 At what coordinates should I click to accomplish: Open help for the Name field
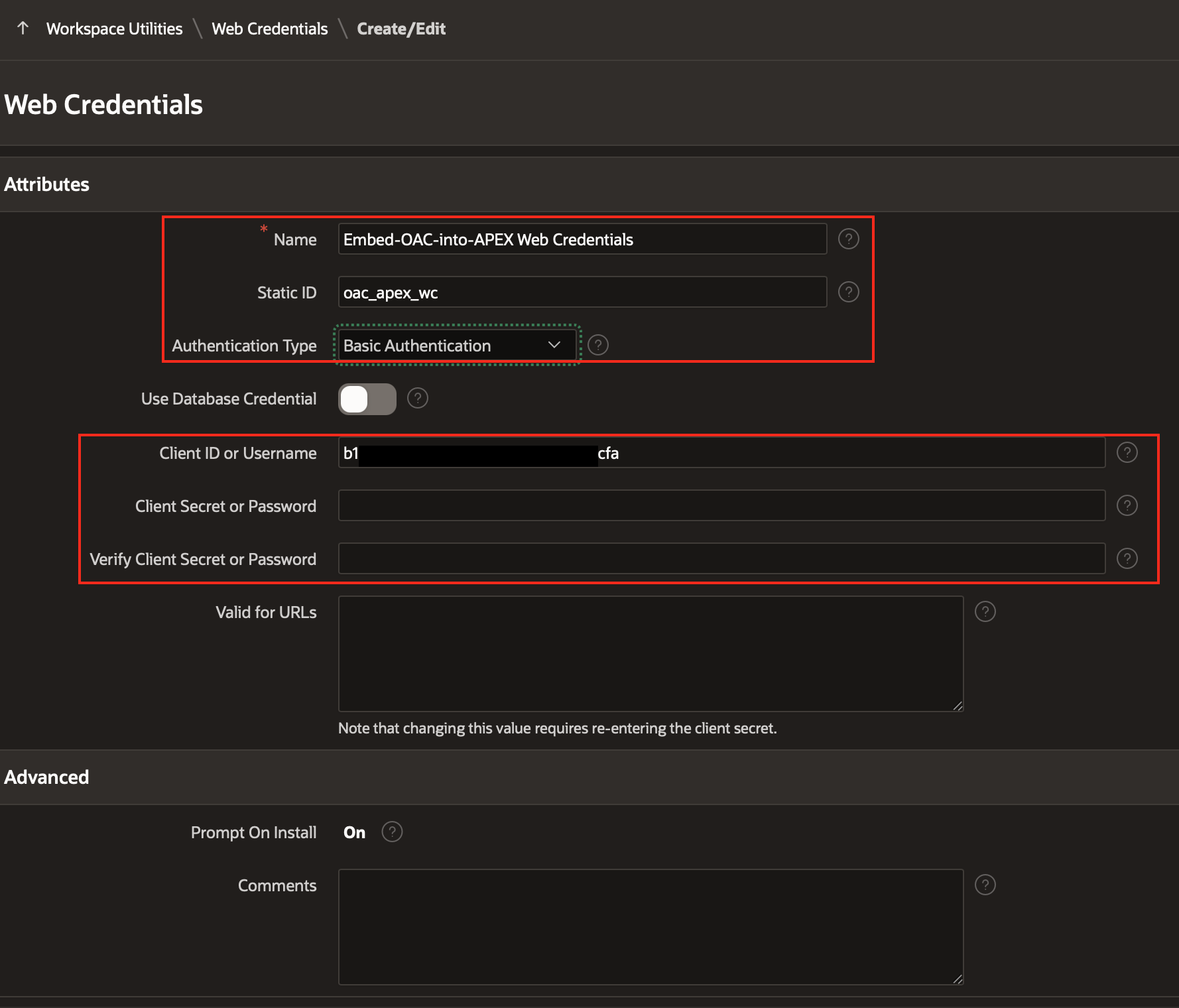pyautogui.click(x=848, y=239)
